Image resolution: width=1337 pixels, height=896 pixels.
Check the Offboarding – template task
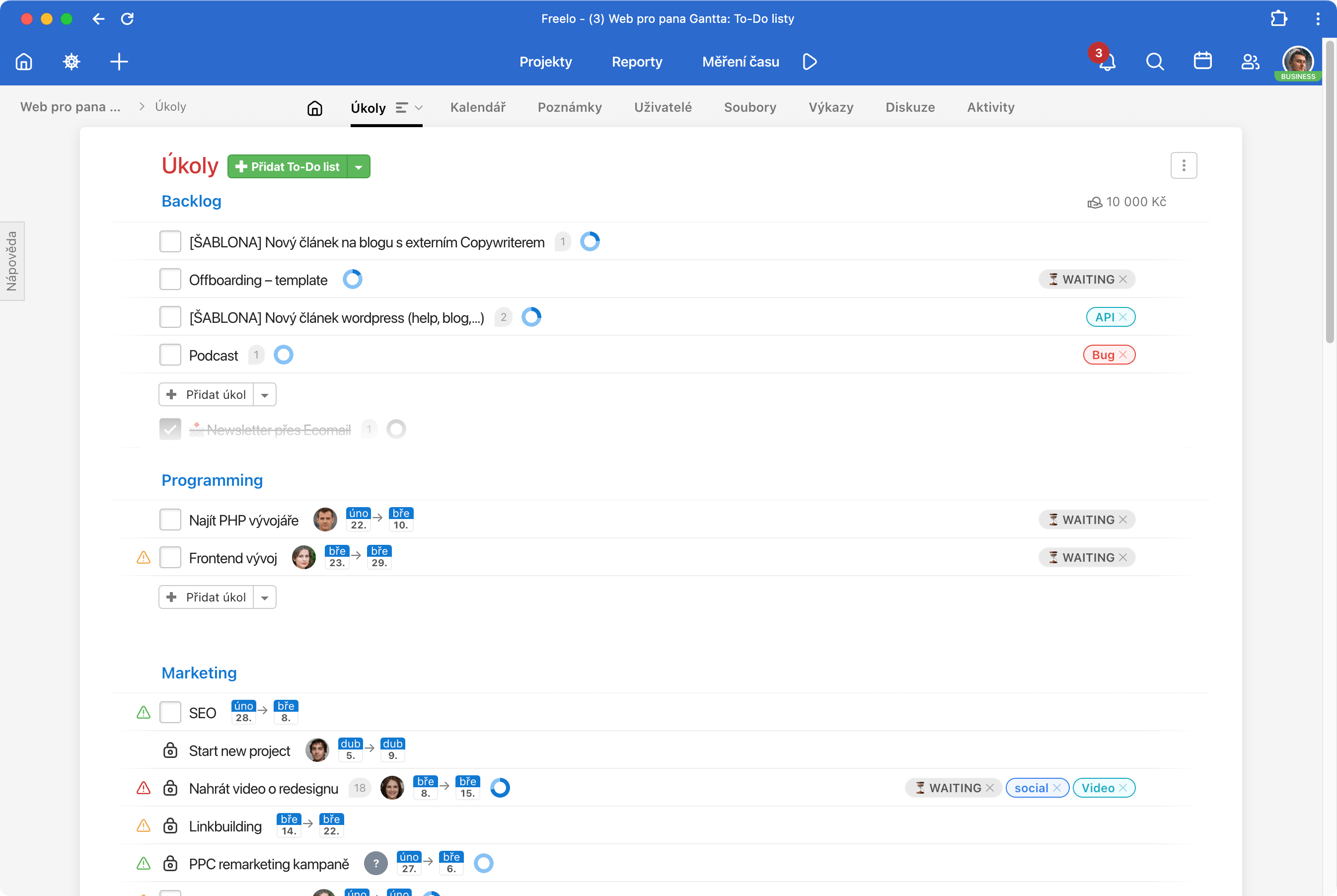(170, 280)
